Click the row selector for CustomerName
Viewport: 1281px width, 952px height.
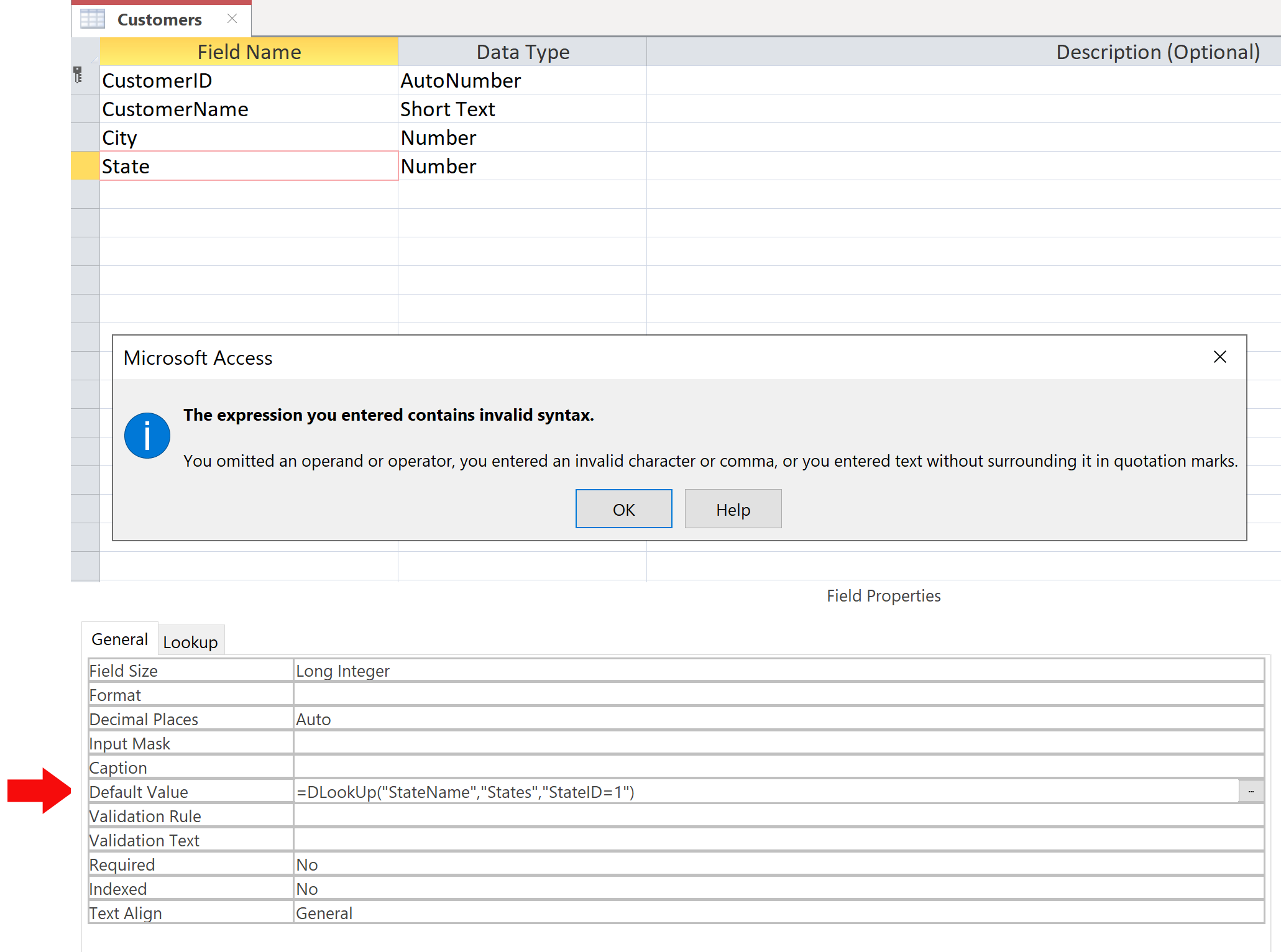pyautogui.click(x=85, y=109)
